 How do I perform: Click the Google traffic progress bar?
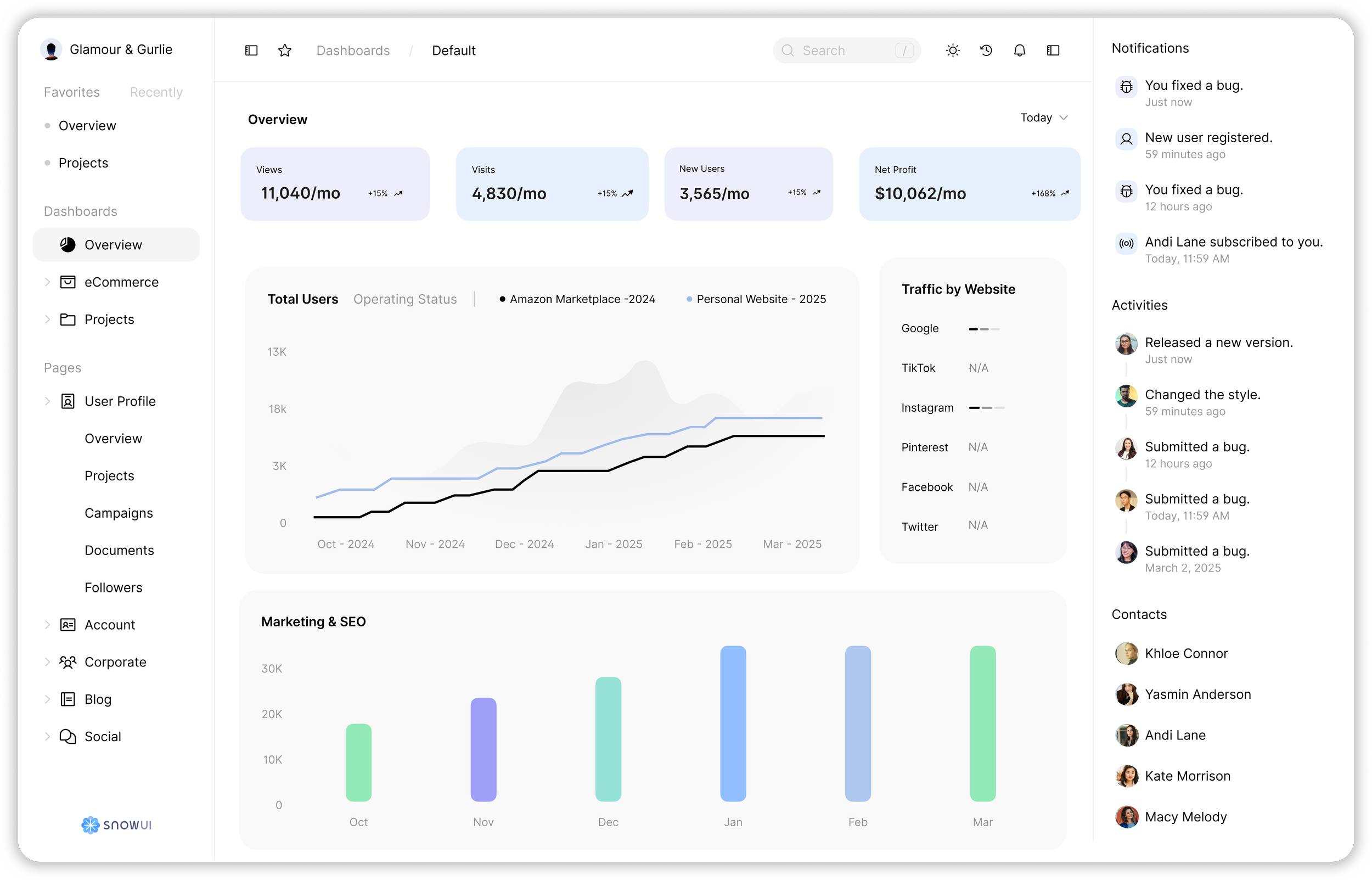984,329
